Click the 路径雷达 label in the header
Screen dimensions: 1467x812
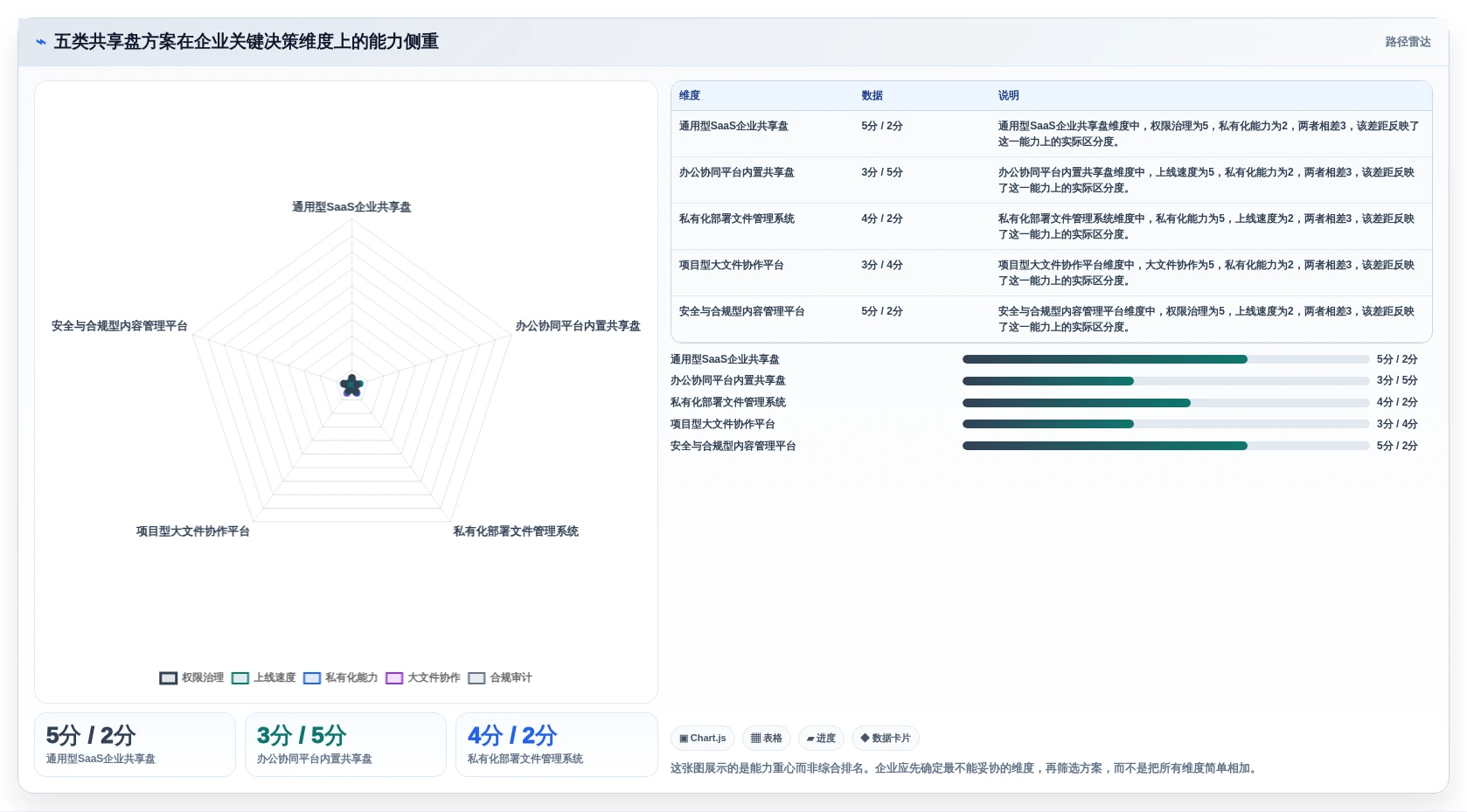[1408, 42]
